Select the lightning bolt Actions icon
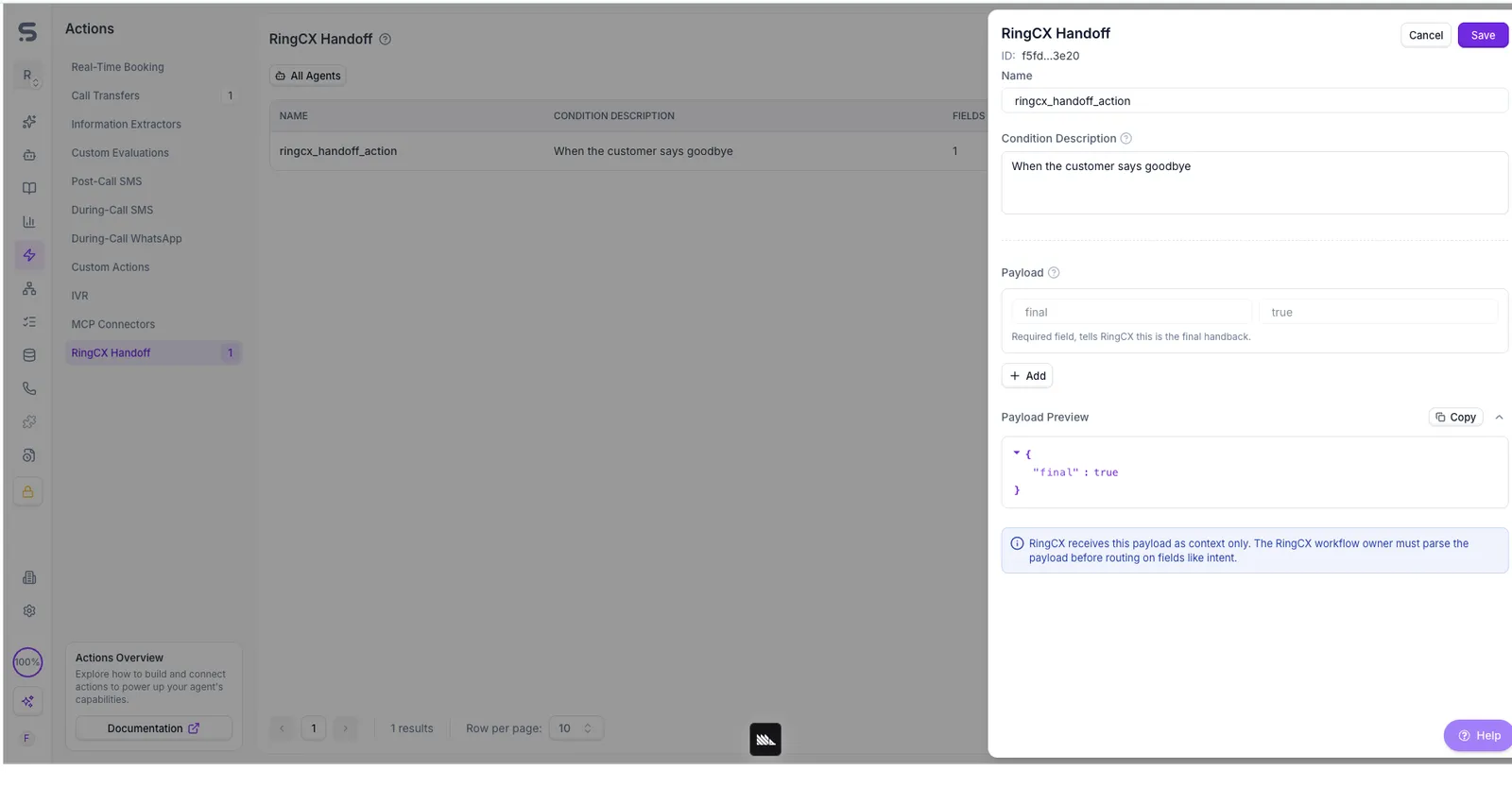This screenshot has width=1512, height=788. click(29, 255)
